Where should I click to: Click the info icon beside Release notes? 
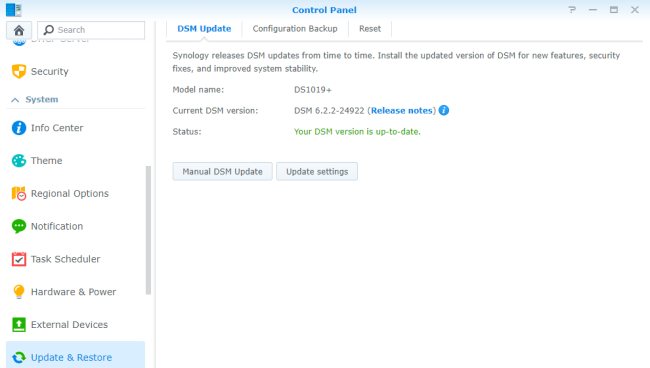[x=444, y=110]
